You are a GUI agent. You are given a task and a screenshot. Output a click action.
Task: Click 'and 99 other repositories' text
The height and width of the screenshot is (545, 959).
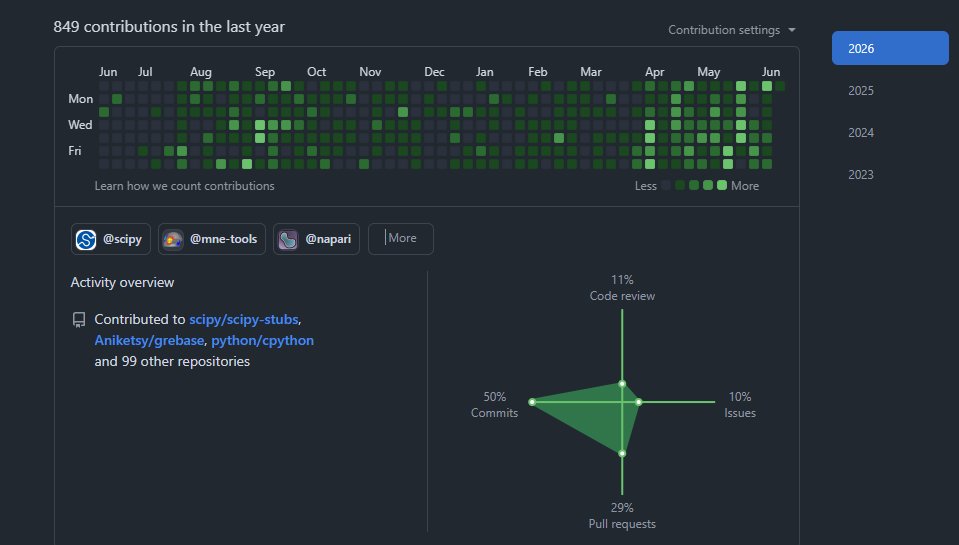(x=172, y=361)
